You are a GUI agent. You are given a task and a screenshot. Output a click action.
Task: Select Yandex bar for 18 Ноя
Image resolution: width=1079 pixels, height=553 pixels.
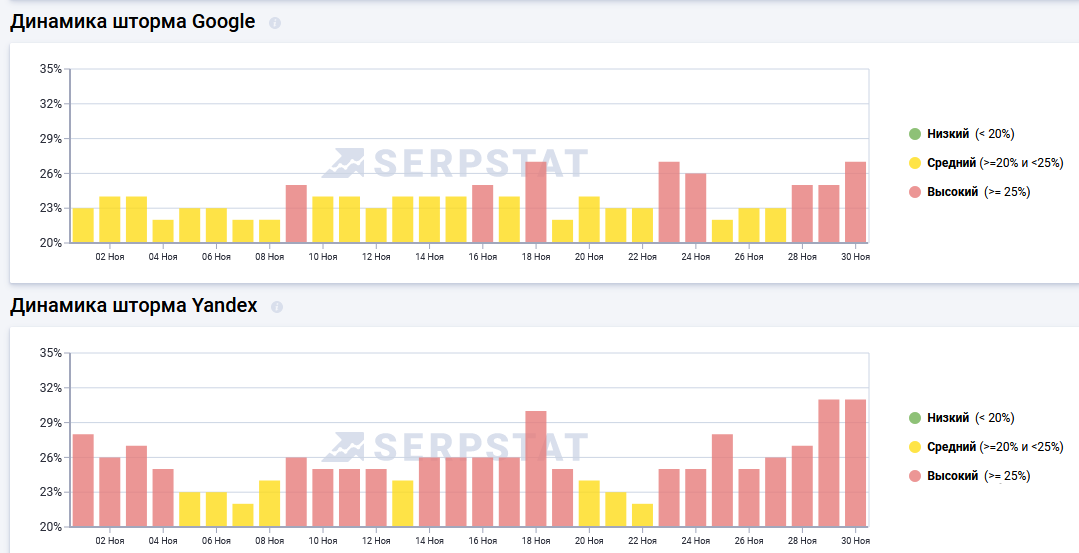coord(536,469)
